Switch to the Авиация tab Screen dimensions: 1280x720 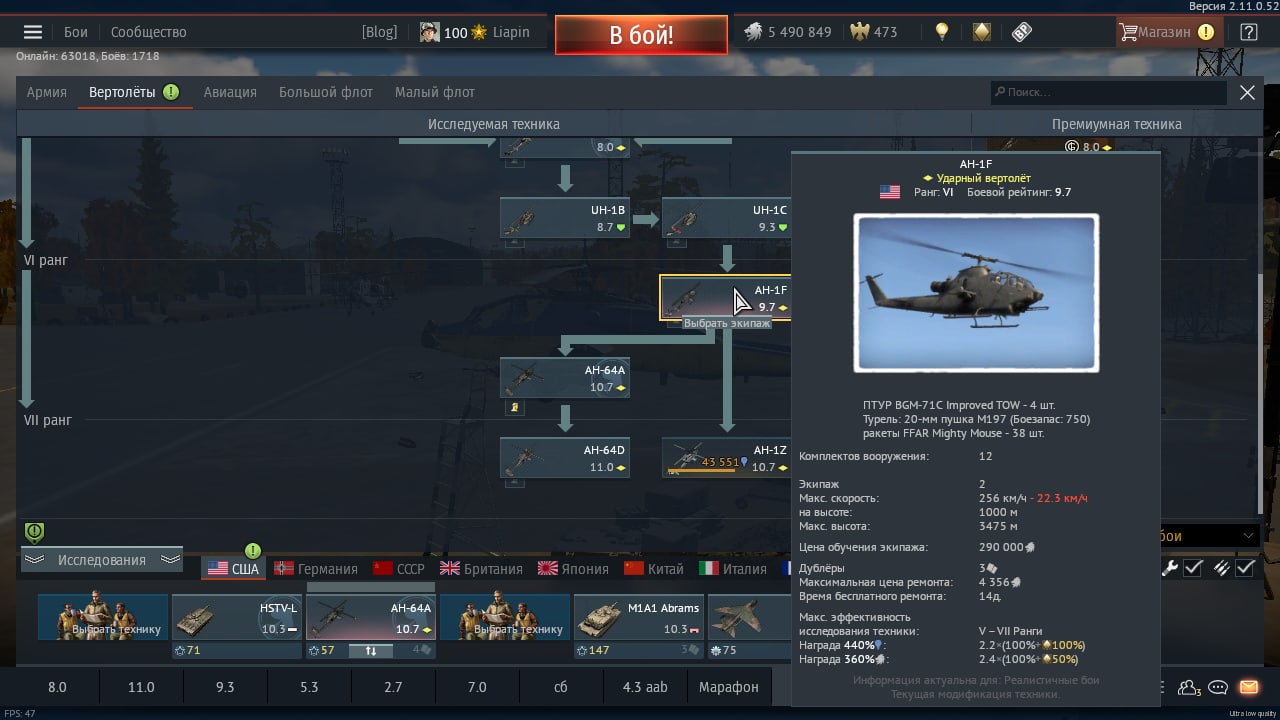click(230, 92)
